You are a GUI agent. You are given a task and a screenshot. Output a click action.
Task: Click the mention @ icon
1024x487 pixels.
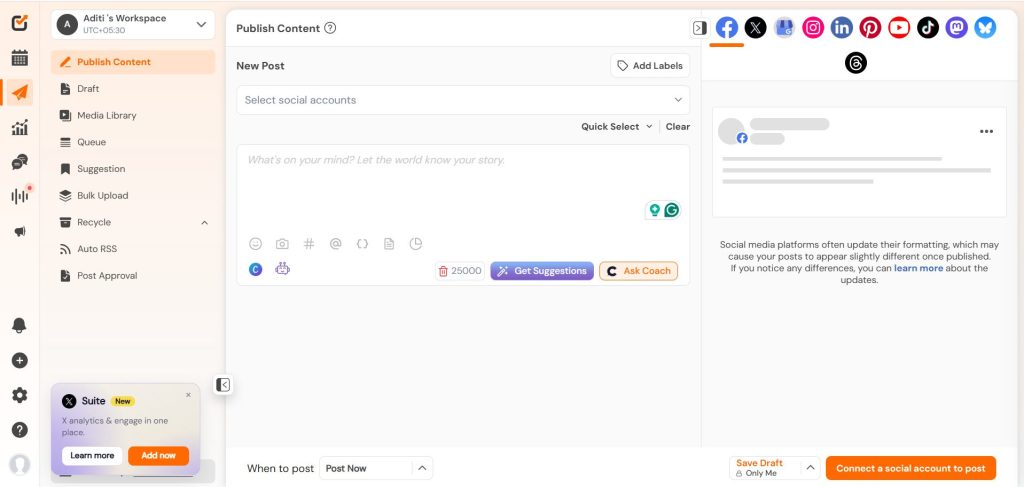tap(336, 244)
